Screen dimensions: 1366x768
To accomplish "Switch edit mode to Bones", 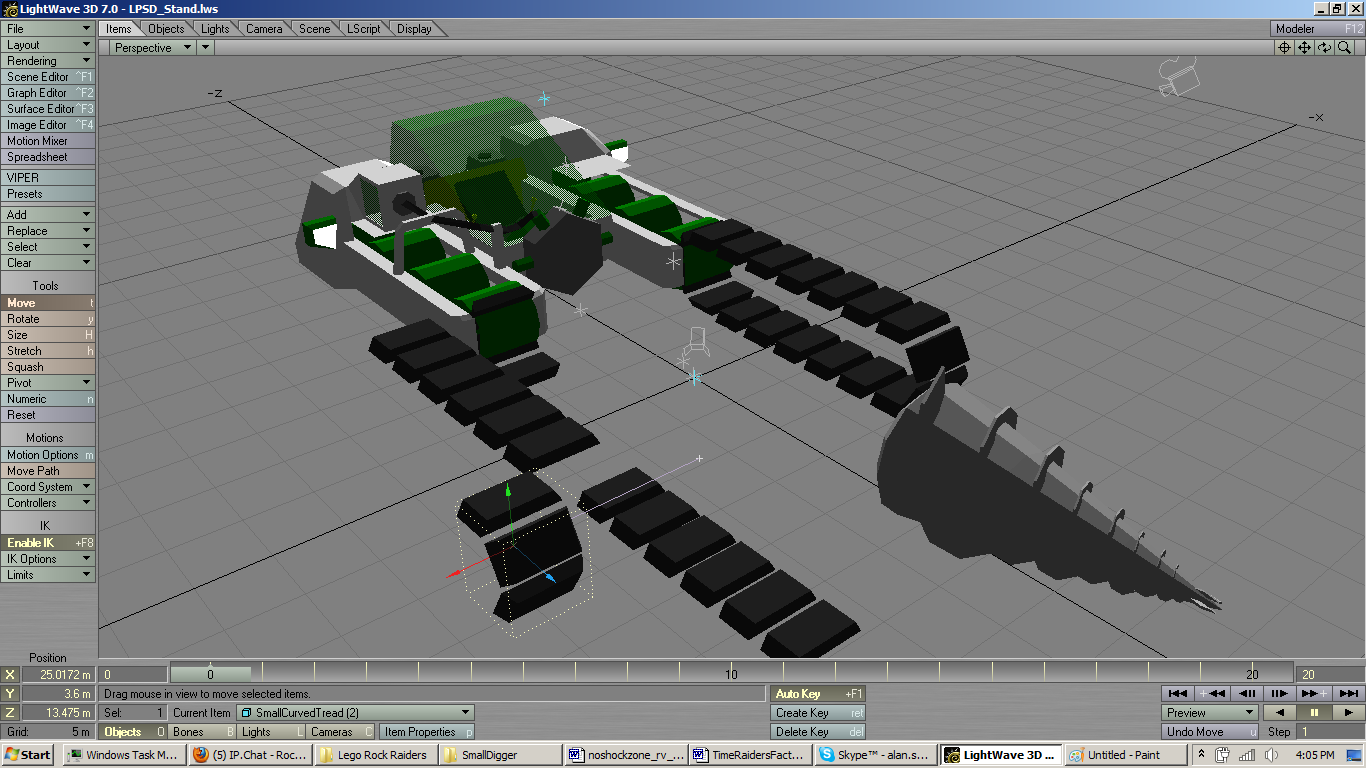I will tap(203, 732).
